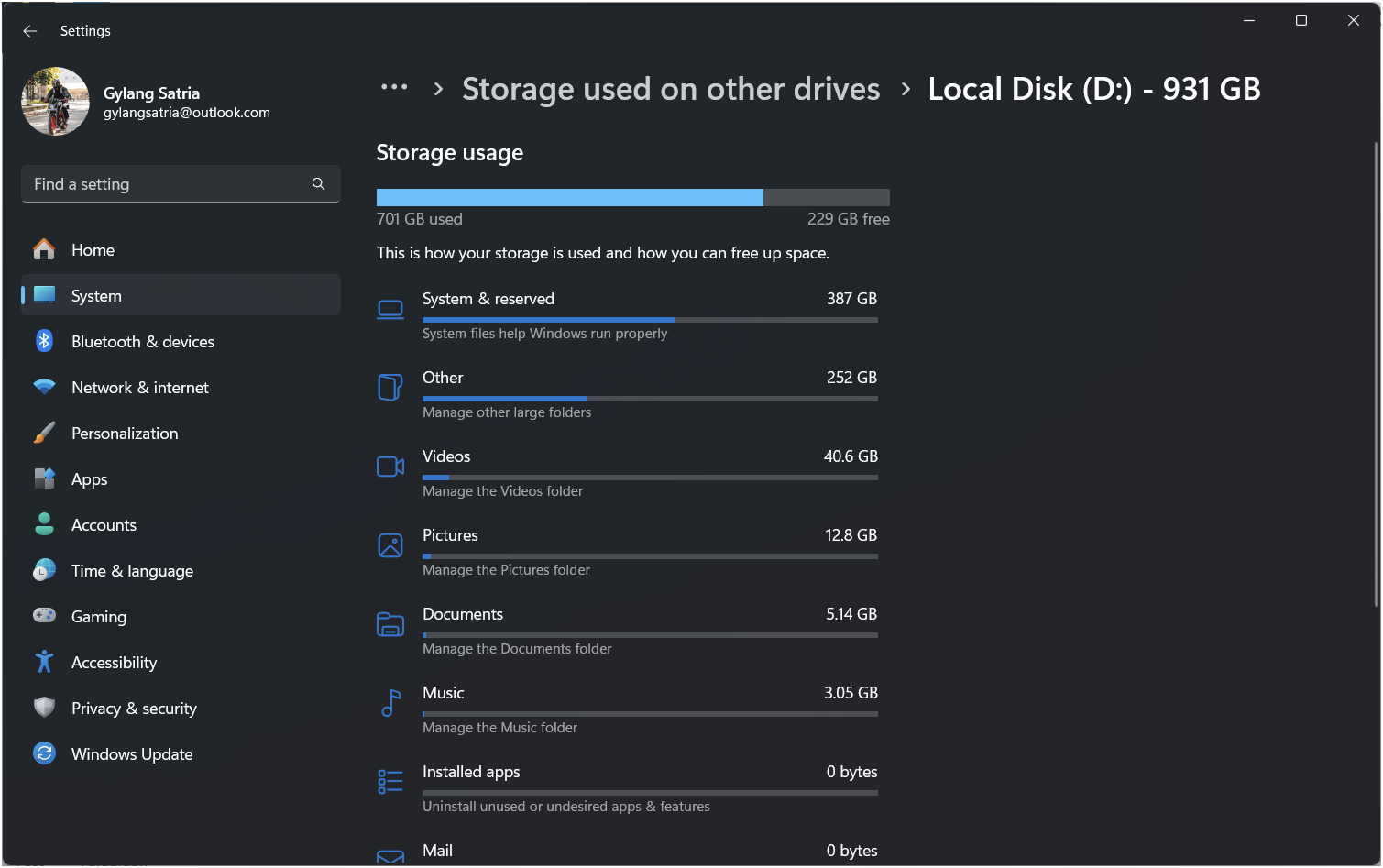Image resolution: width=1383 pixels, height=868 pixels.
Task: Open System & reserved storage details
Action: (x=628, y=315)
